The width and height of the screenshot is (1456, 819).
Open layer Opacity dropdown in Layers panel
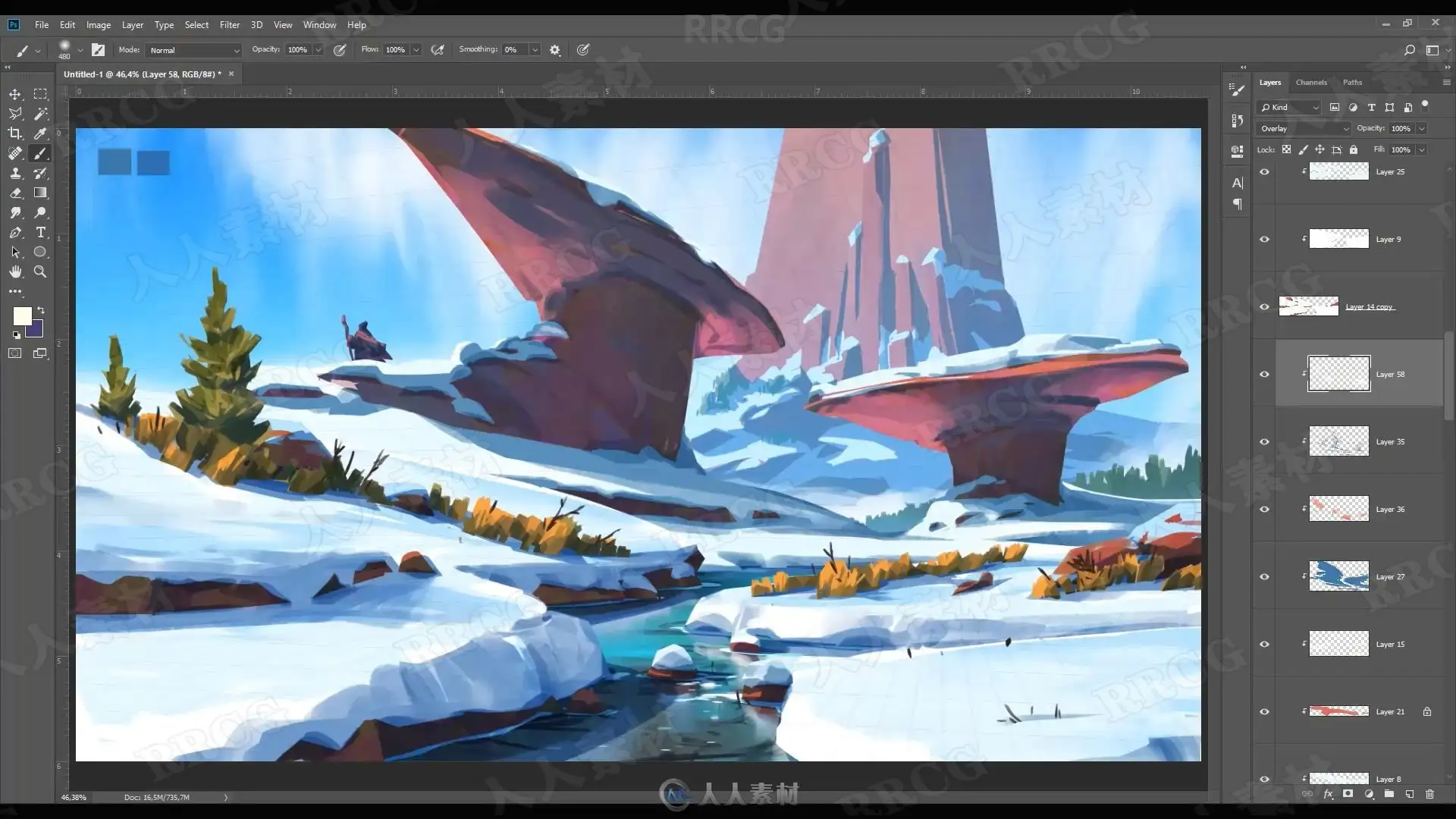click(x=1422, y=129)
